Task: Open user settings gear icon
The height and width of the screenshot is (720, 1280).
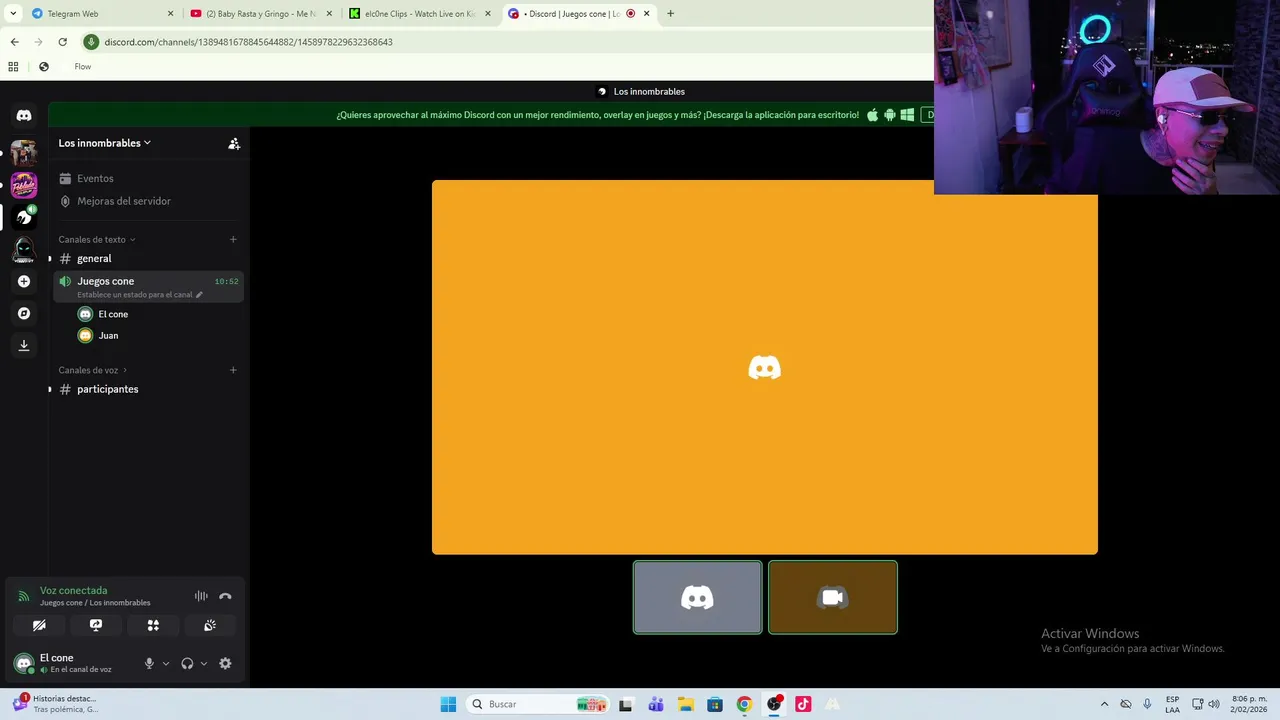Action: click(x=225, y=663)
